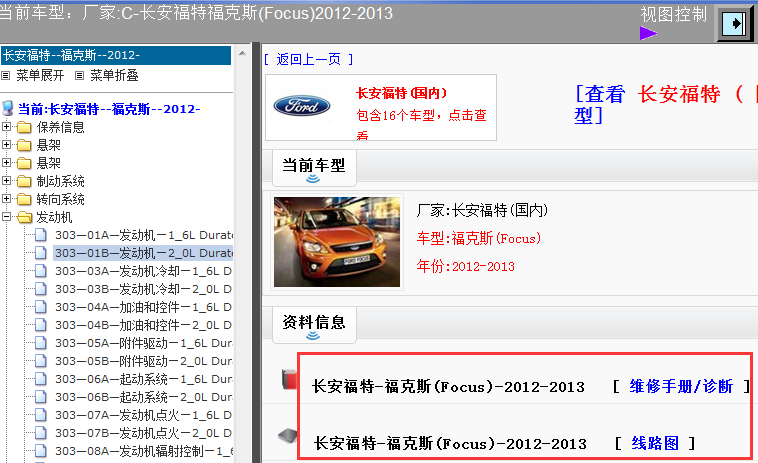The image size is (758, 463).
Task: Click 包含16个车型，点击查看 text
Action: click(x=422, y=125)
